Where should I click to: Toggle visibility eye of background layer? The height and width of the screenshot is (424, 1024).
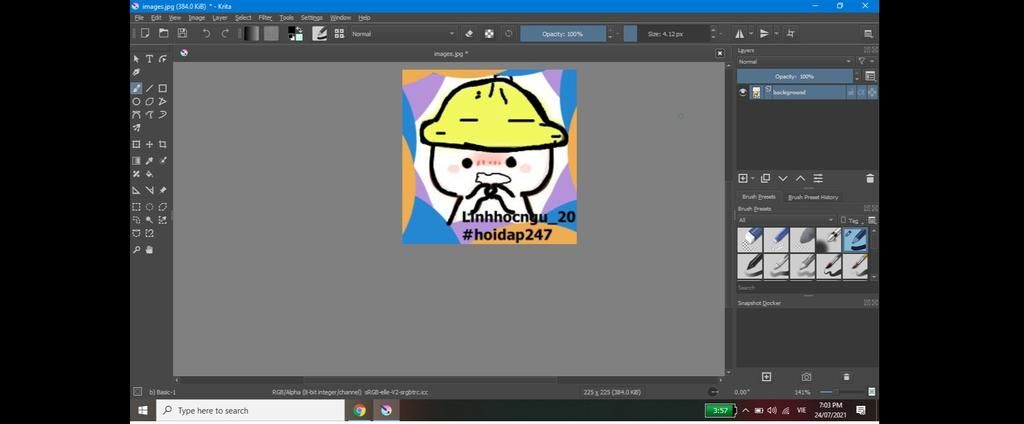tap(743, 93)
